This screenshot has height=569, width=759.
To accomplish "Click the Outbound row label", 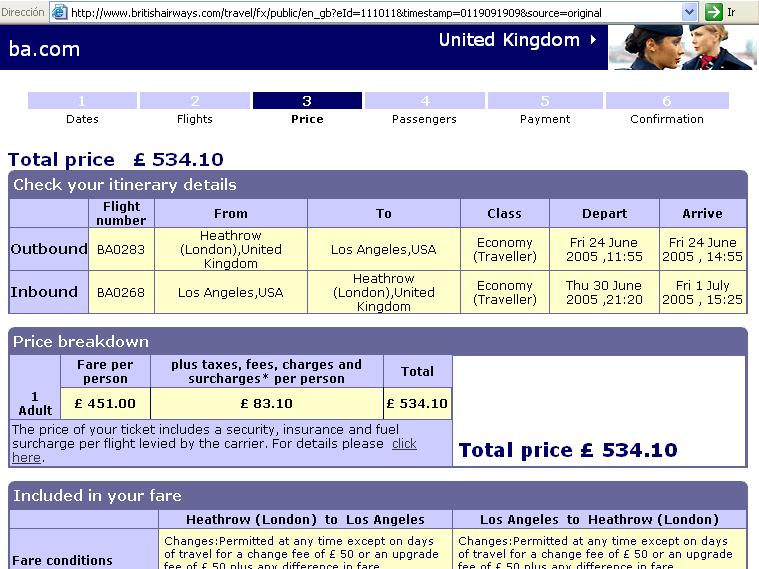I will point(49,249).
